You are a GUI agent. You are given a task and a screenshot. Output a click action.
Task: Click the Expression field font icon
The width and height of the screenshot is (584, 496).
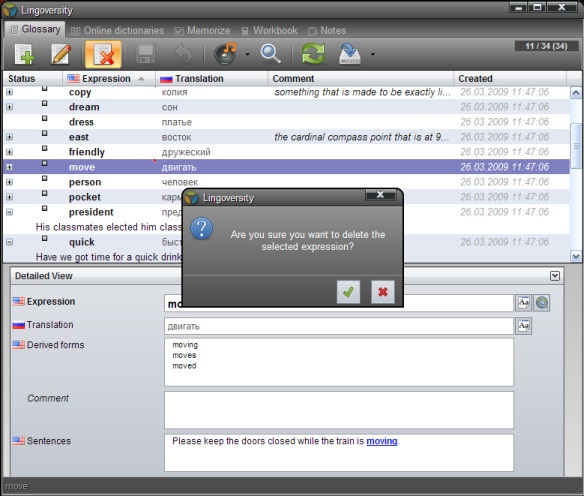pyautogui.click(x=523, y=302)
